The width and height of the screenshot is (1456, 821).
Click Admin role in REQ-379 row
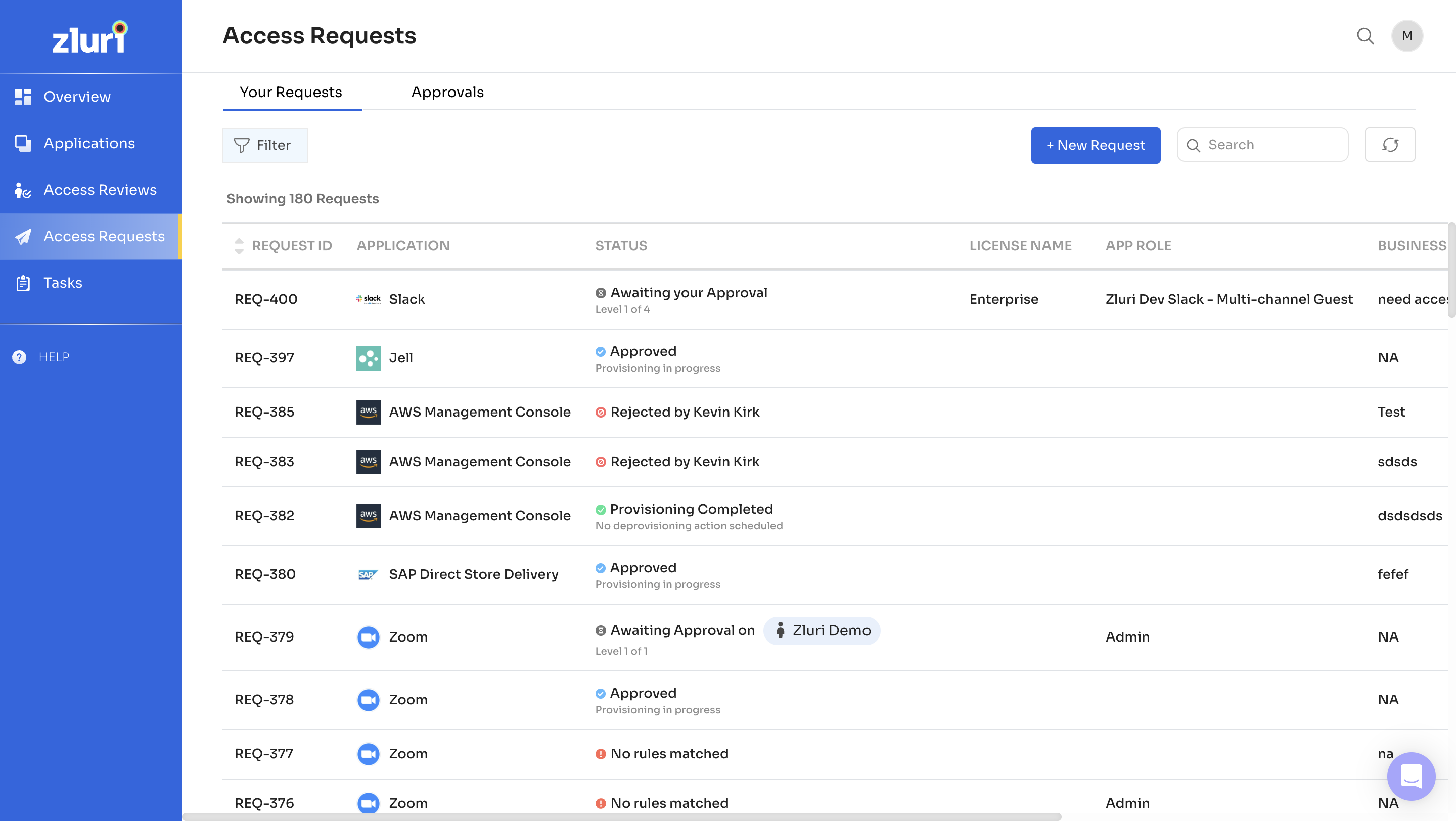click(1127, 637)
